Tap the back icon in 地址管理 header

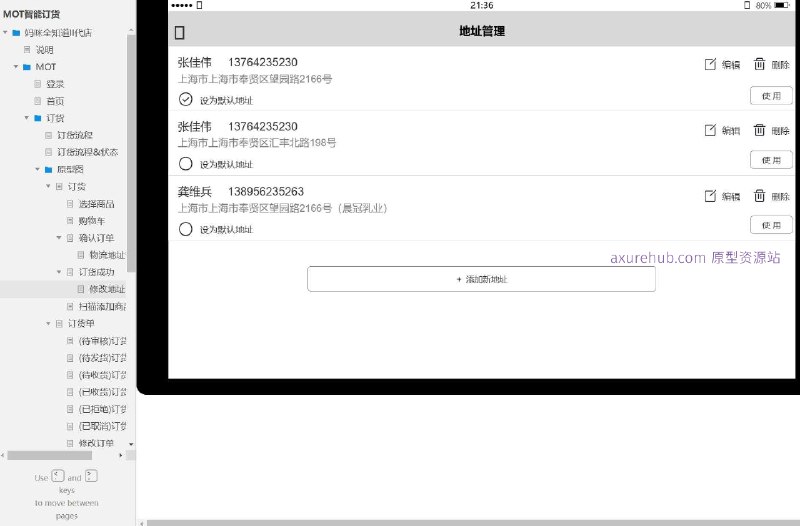(x=180, y=33)
